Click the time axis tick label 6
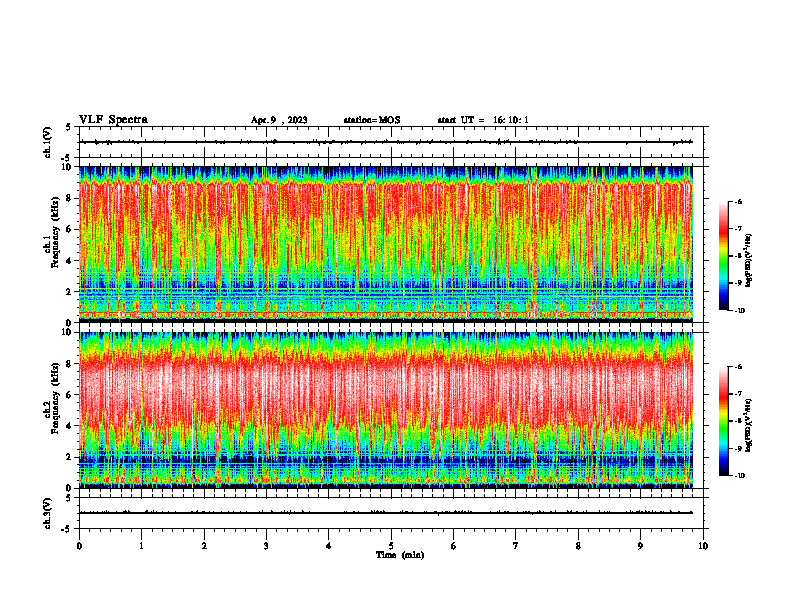Screen dimensions: 792x612 (x=454, y=546)
